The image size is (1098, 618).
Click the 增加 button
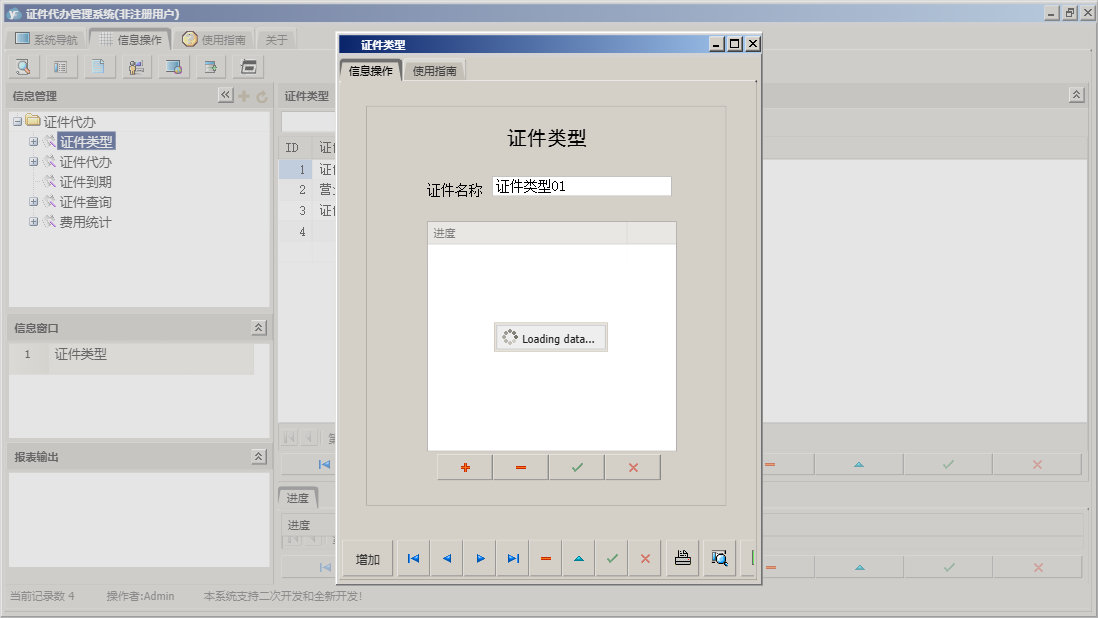coord(368,559)
